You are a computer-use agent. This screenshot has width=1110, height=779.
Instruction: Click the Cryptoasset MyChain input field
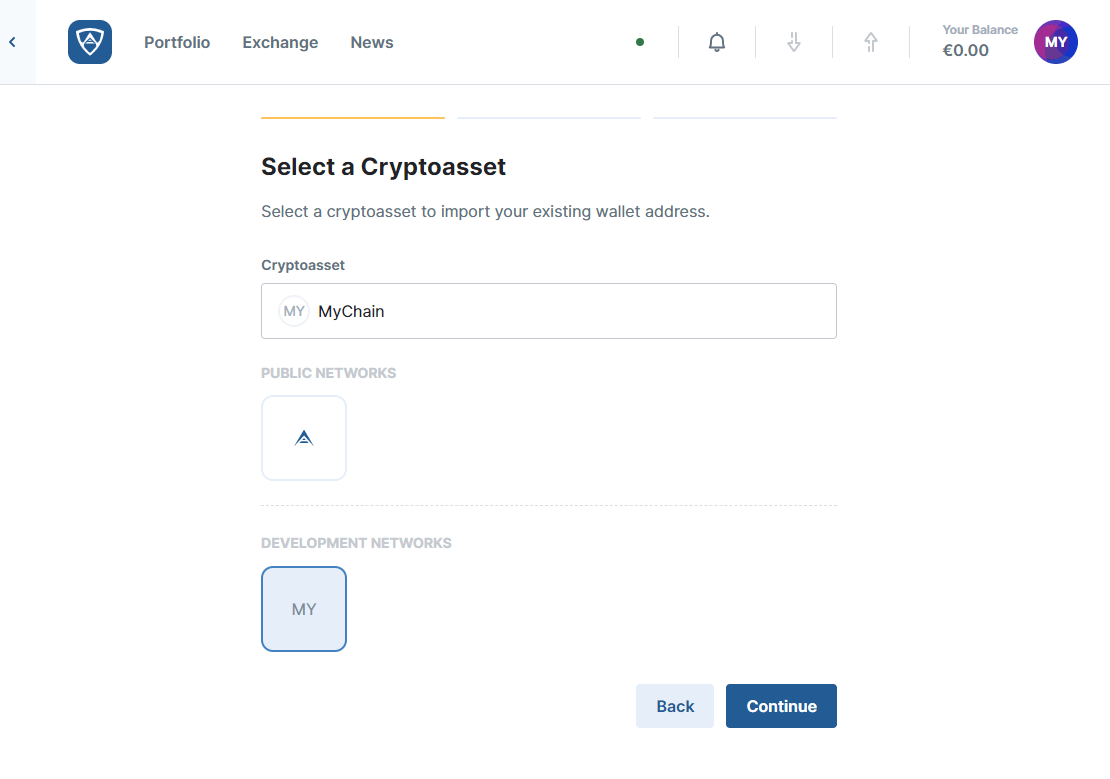pos(570,311)
